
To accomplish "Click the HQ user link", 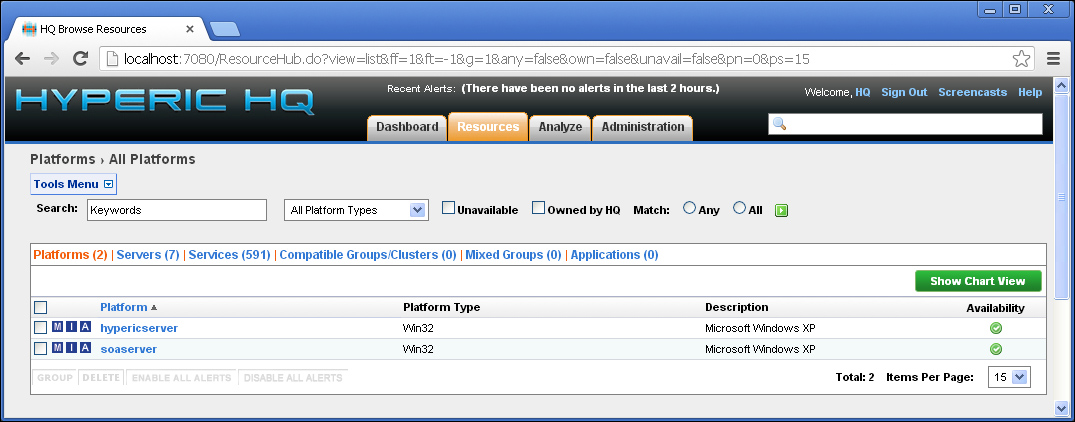I will pos(862,92).
